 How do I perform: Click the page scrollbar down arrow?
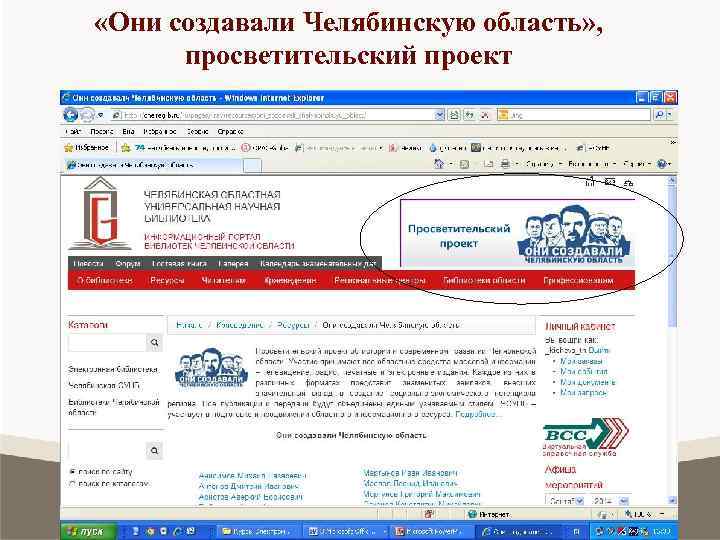coord(672,501)
